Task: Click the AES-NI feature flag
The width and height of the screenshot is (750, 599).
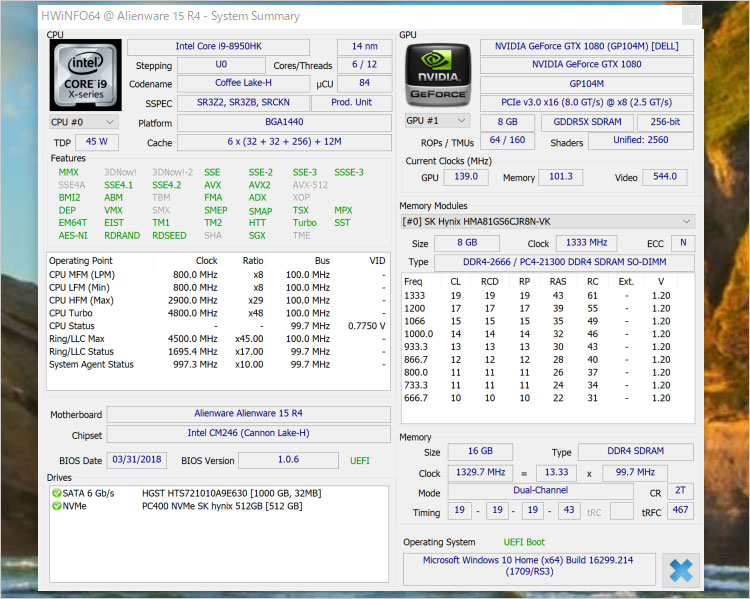Action: click(73, 235)
